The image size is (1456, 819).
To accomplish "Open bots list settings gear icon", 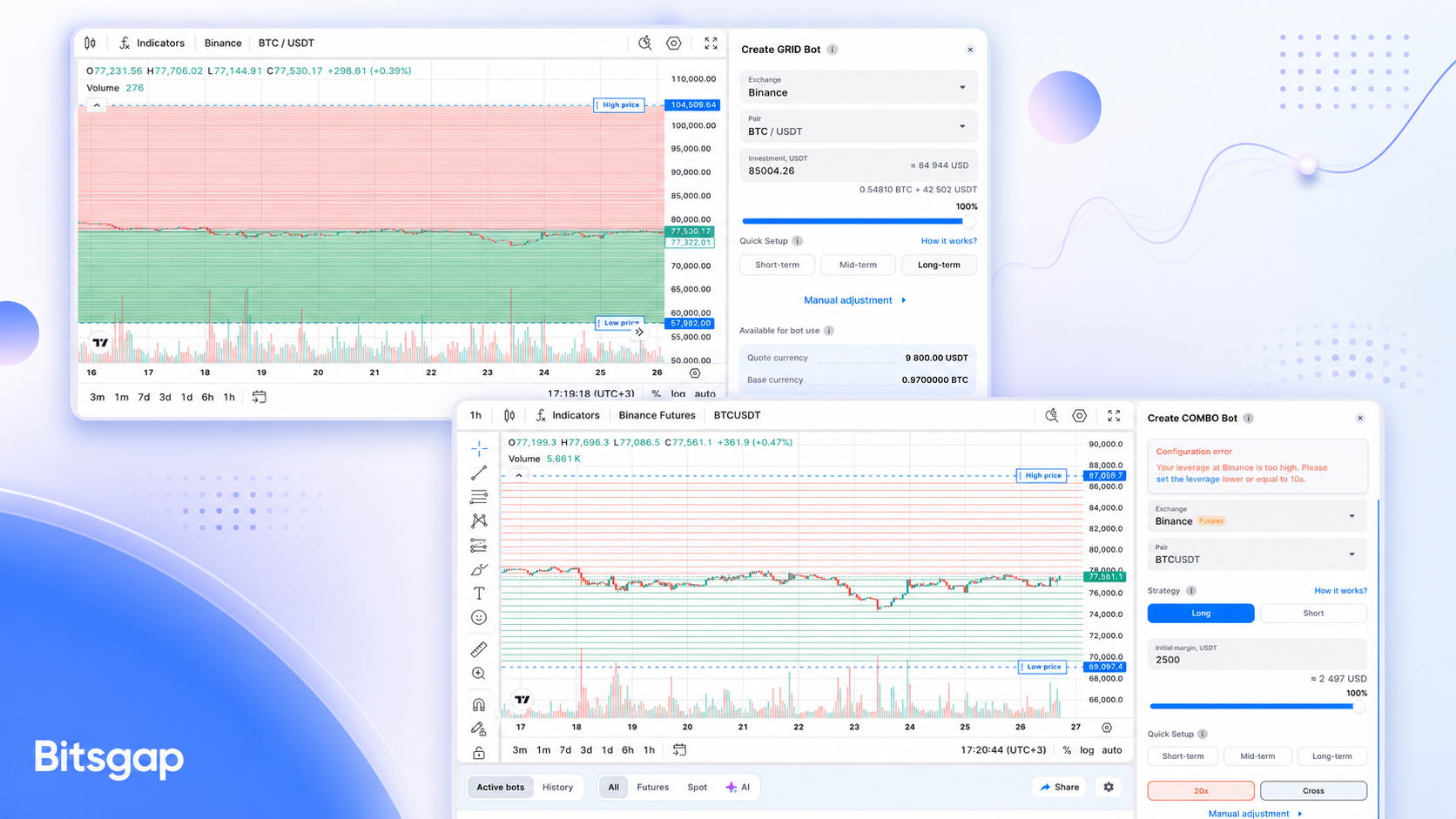I will point(1109,787).
